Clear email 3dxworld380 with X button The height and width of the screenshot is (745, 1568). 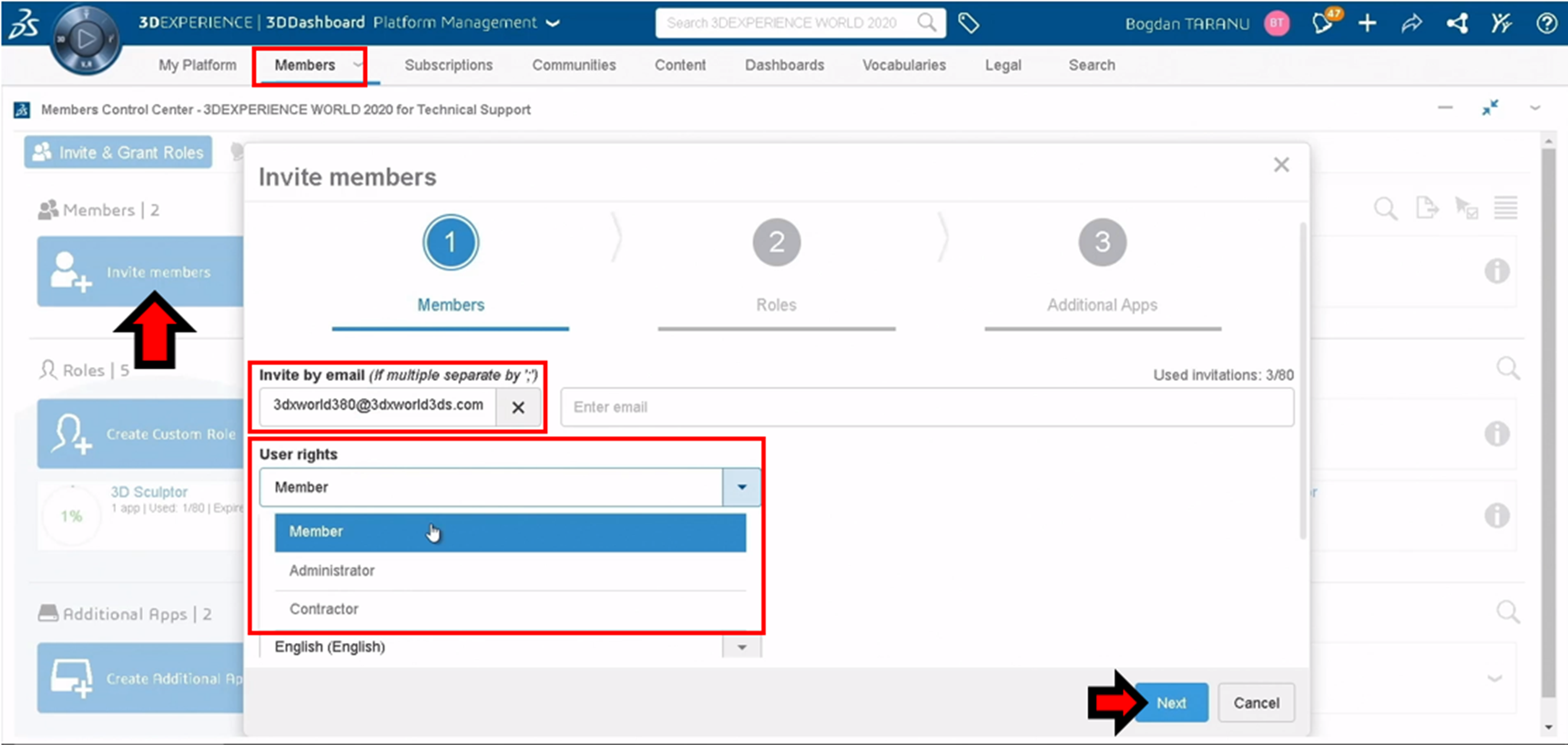518,407
